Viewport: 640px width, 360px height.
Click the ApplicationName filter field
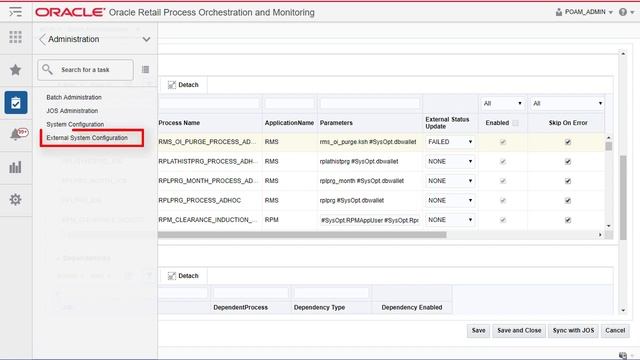coord(289,104)
